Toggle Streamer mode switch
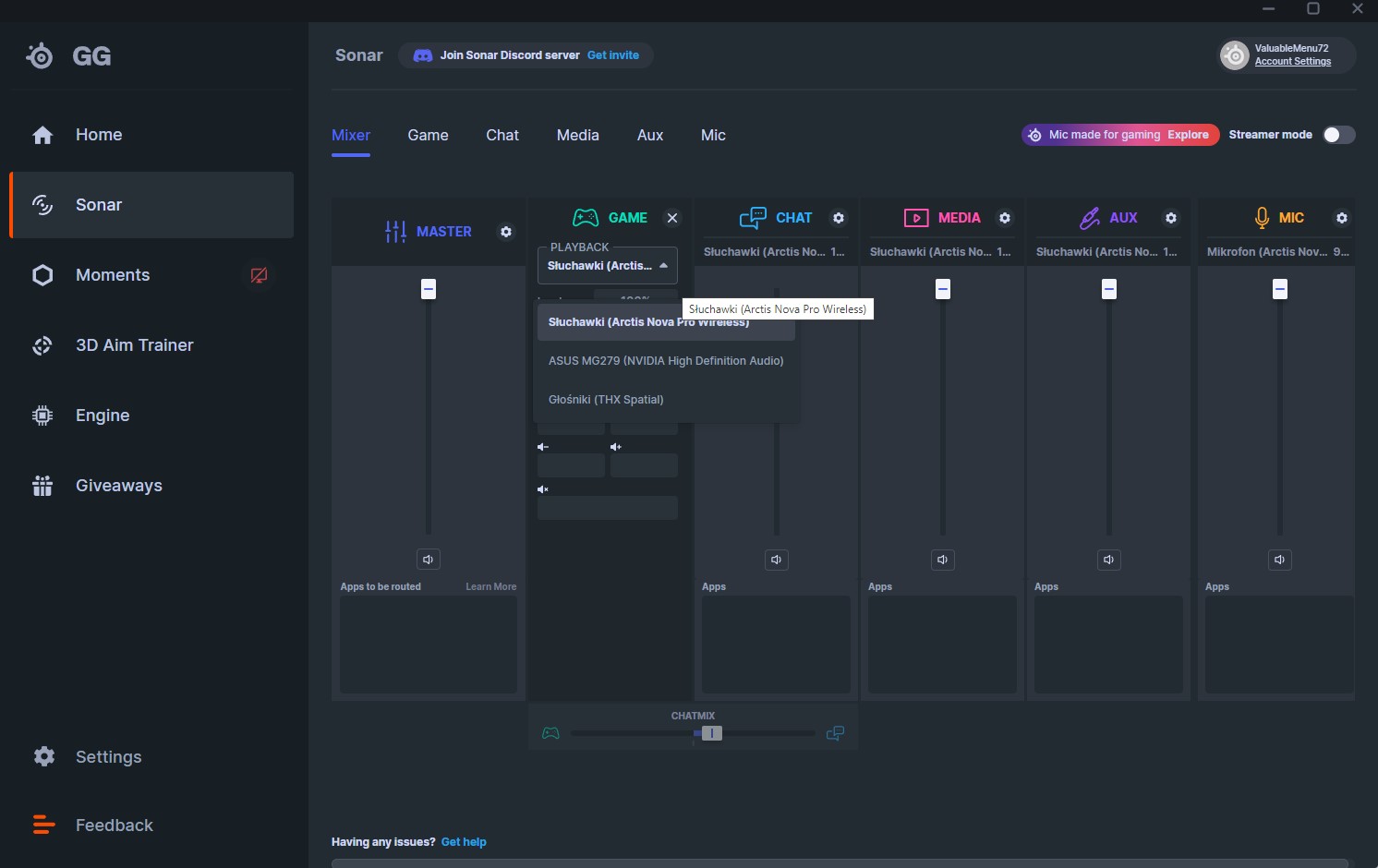The height and width of the screenshot is (868, 1378). click(x=1338, y=135)
